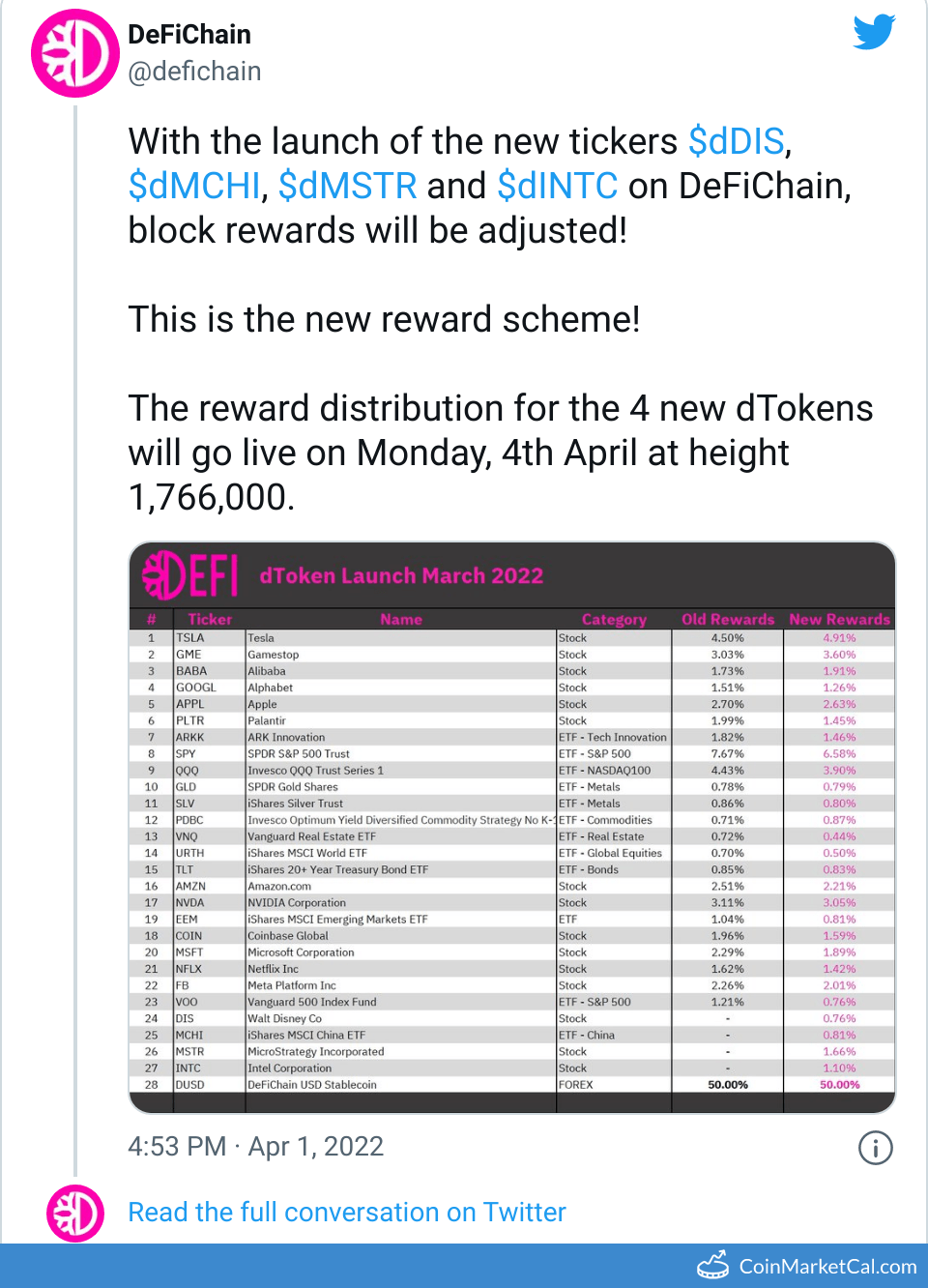Click the 'dToken Launch March 2022' image title
This screenshot has height=1288, width=928.
pyautogui.click(x=401, y=576)
